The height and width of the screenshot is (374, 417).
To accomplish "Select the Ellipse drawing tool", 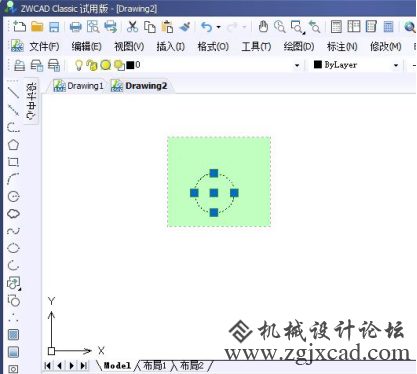I will [13, 248].
